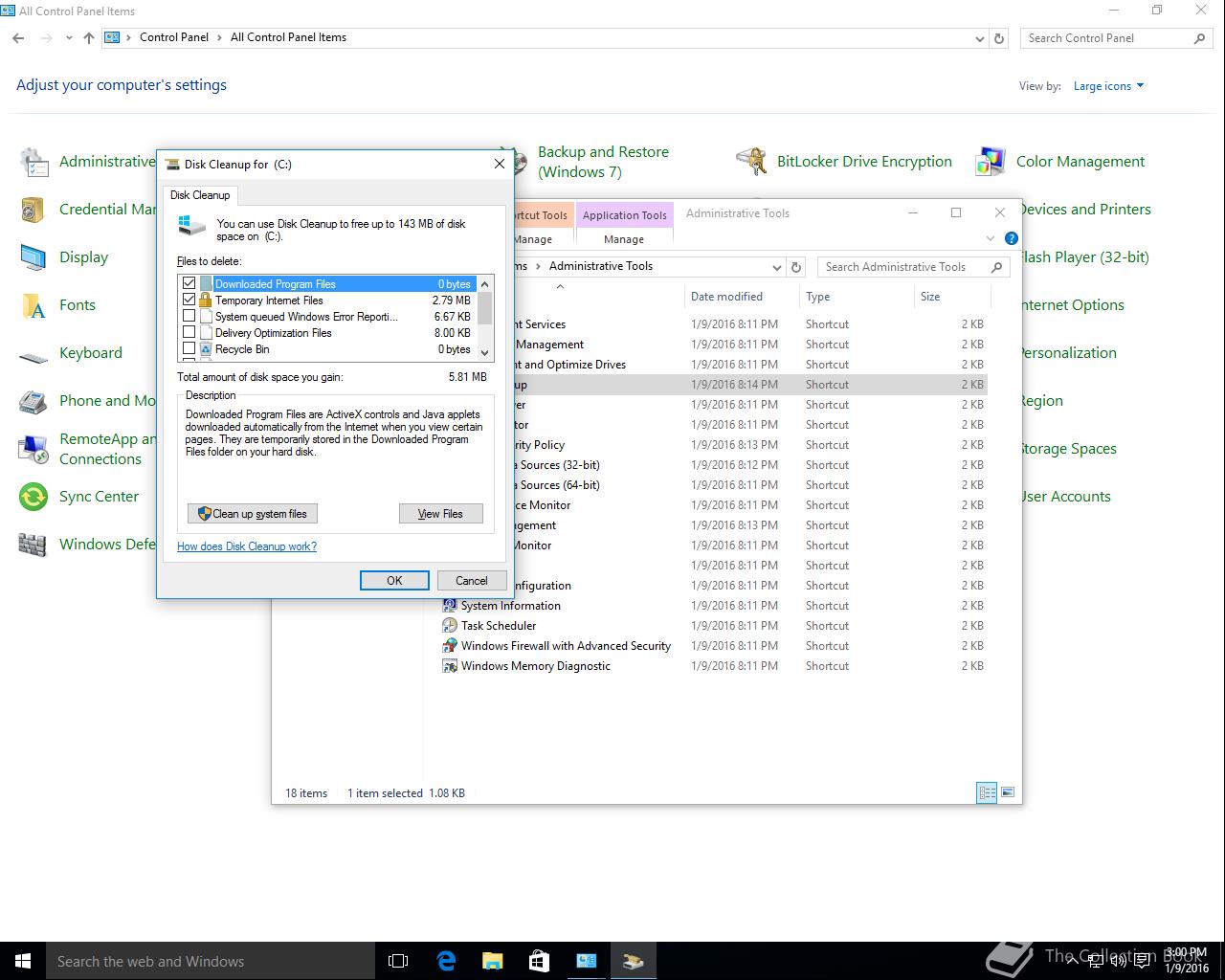Check Recycle Bin checkbox in Disk Cleanup
Screen dimensions: 1225x980
click(189, 348)
